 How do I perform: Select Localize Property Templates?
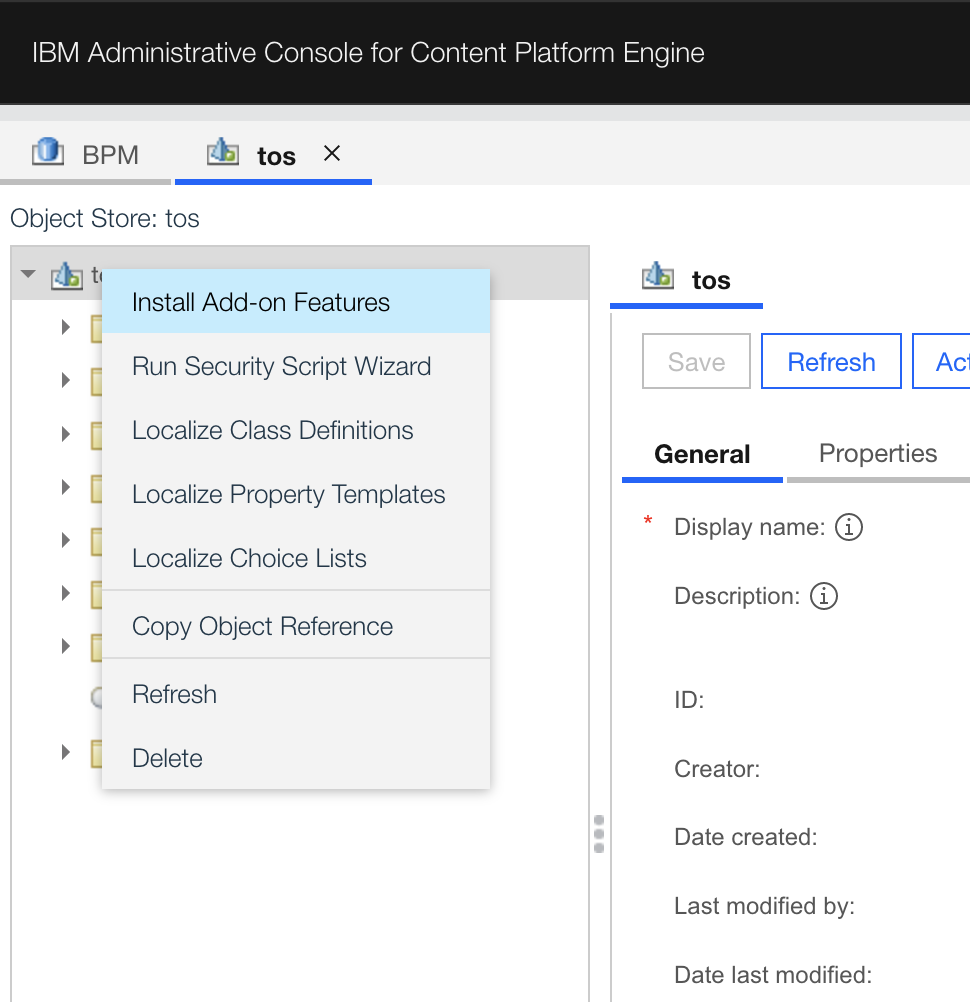296,494
